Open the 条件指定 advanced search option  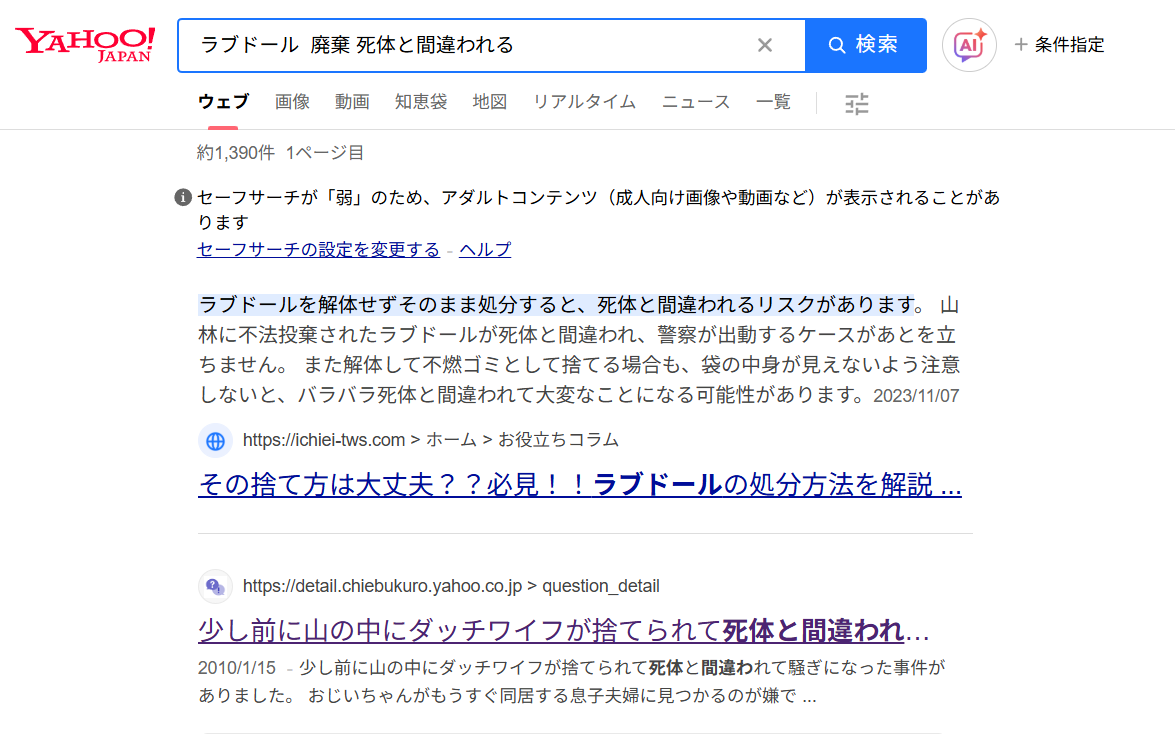click(x=1060, y=45)
